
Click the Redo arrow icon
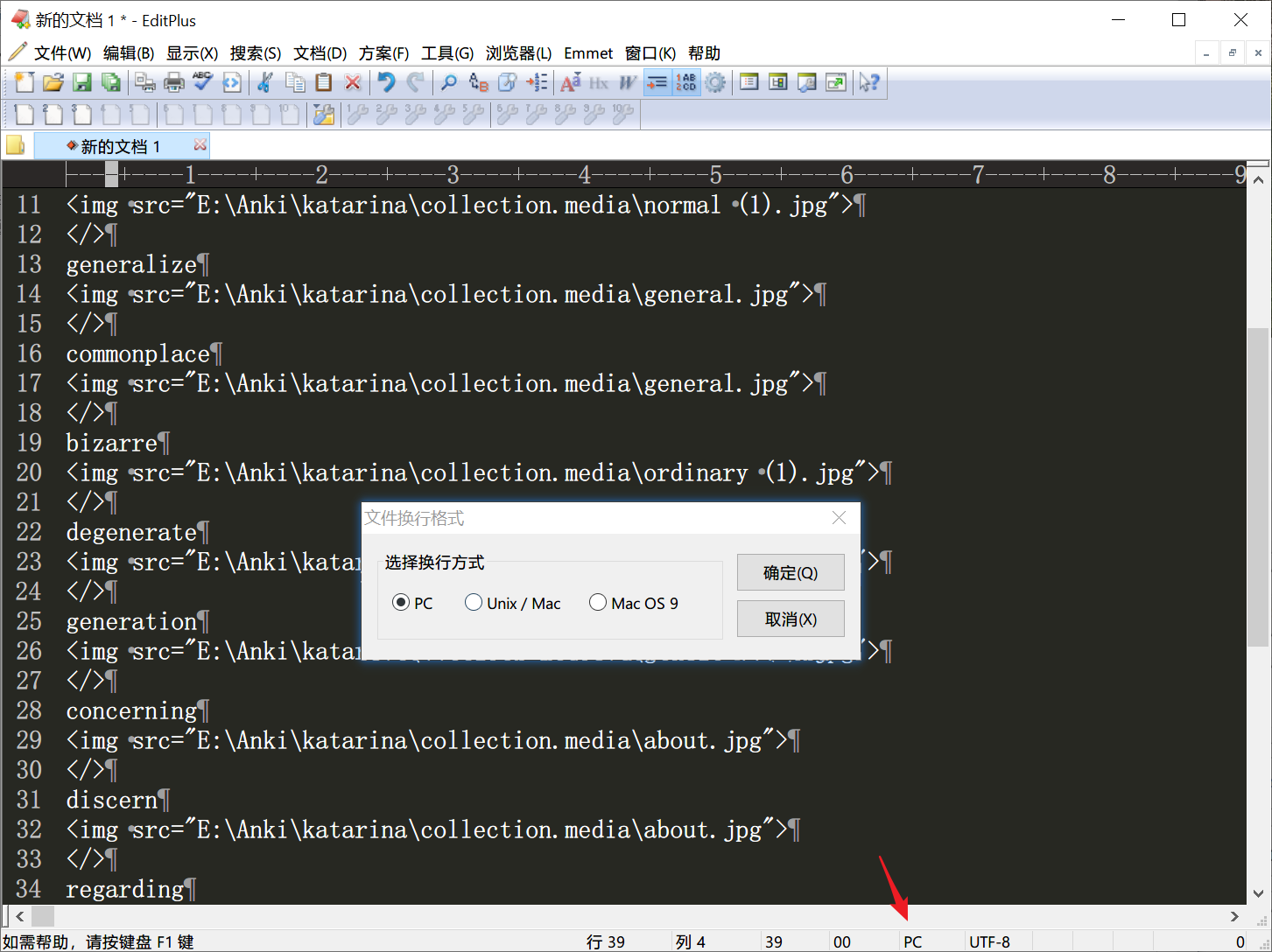pos(415,82)
